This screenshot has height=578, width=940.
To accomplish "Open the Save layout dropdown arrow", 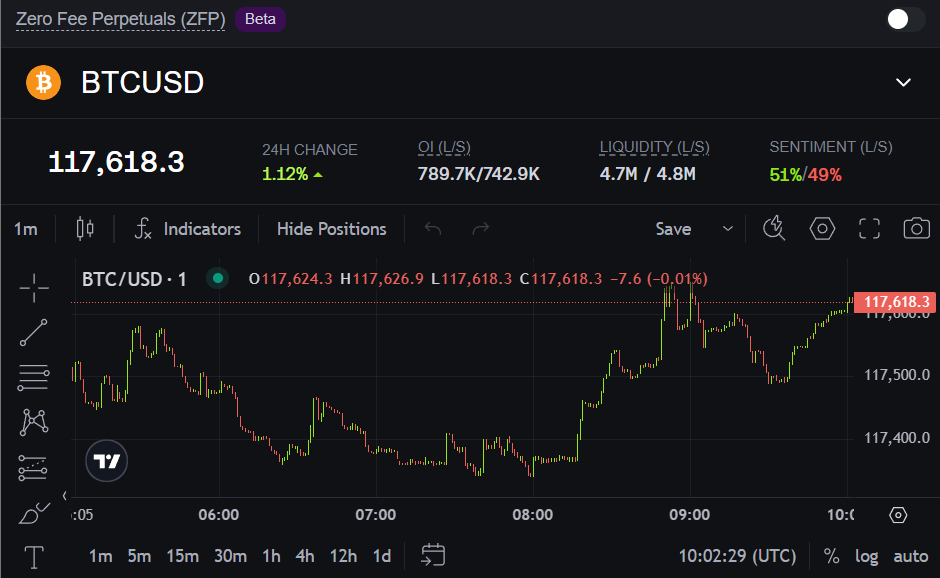I will point(728,229).
